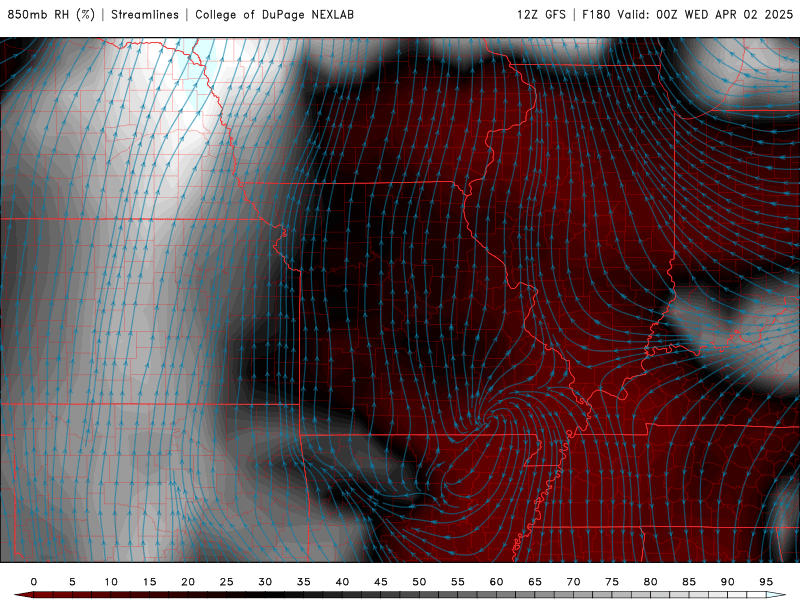Click the 35 value on color scale
This screenshot has height=600, width=800.
coord(304,582)
